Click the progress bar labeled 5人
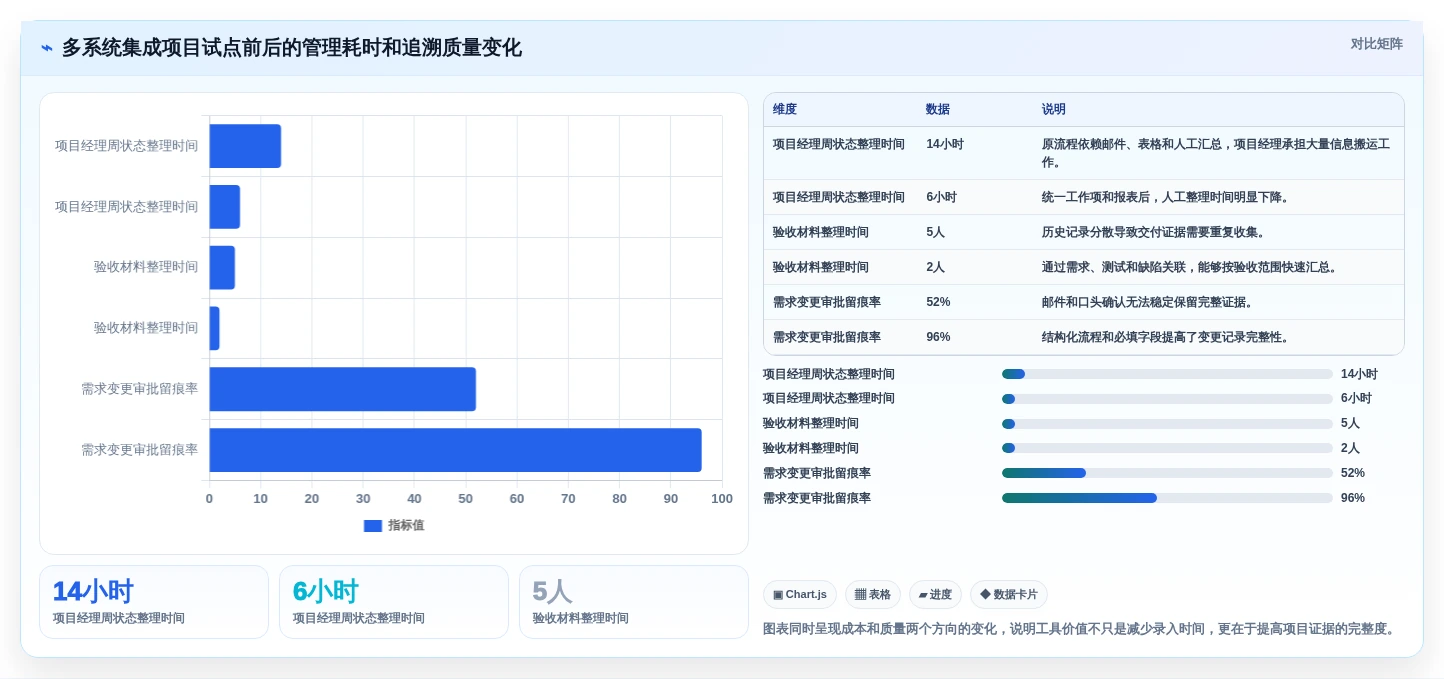1444x679 pixels. 1167,423
